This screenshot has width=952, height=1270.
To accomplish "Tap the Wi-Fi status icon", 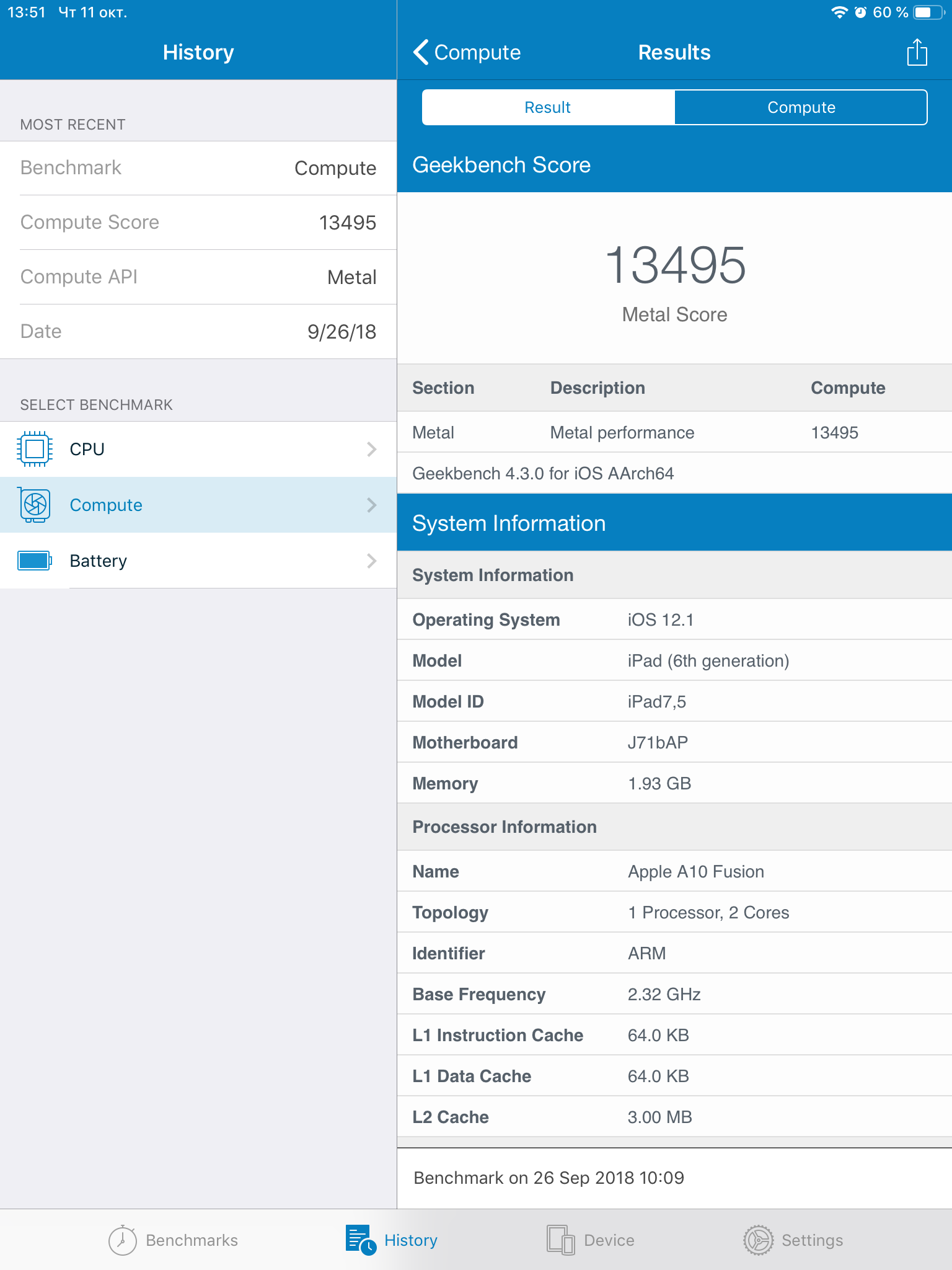I will pos(839,12).
